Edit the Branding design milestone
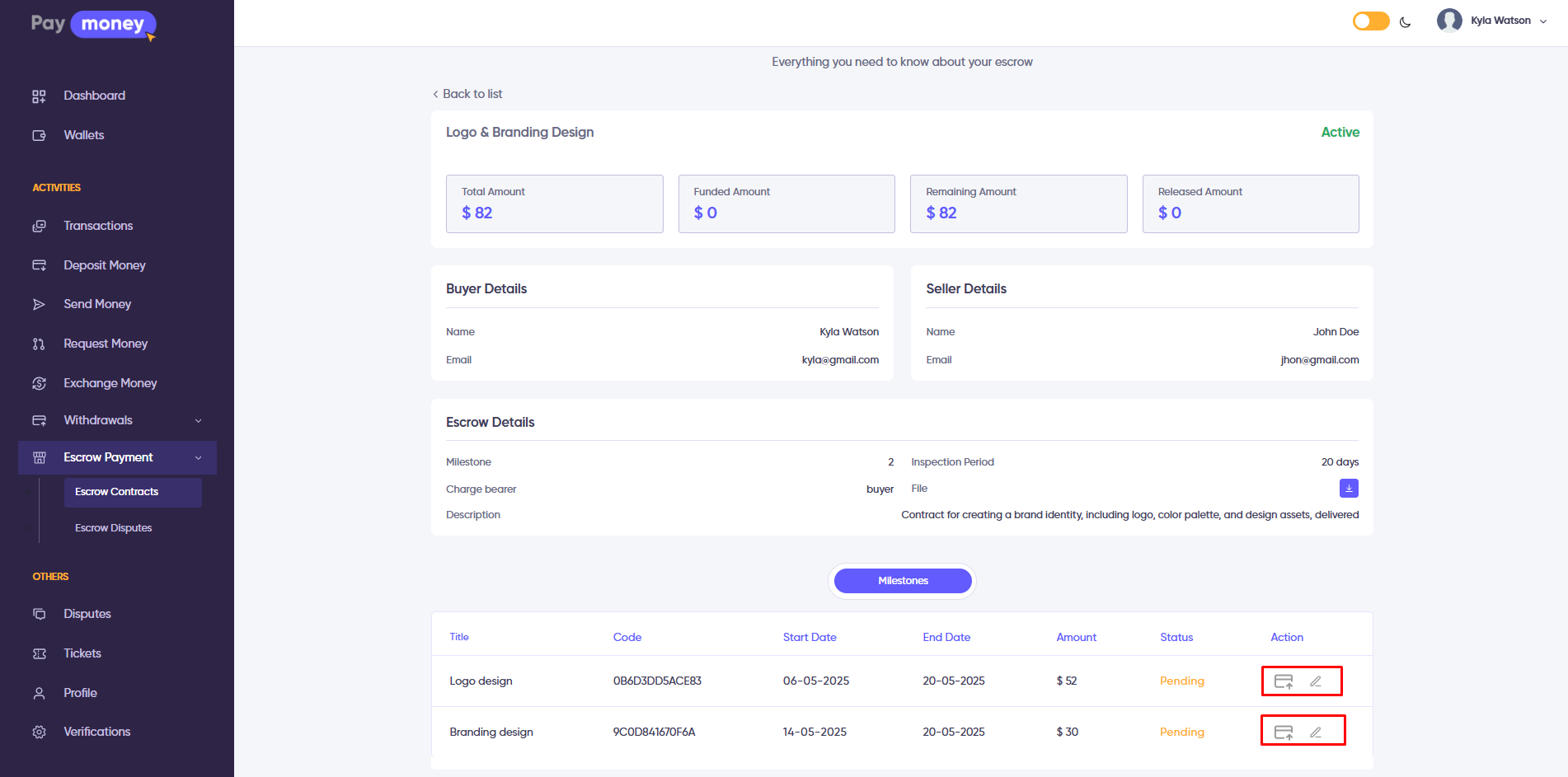Screen dimensions: 1568x777 1316,733
